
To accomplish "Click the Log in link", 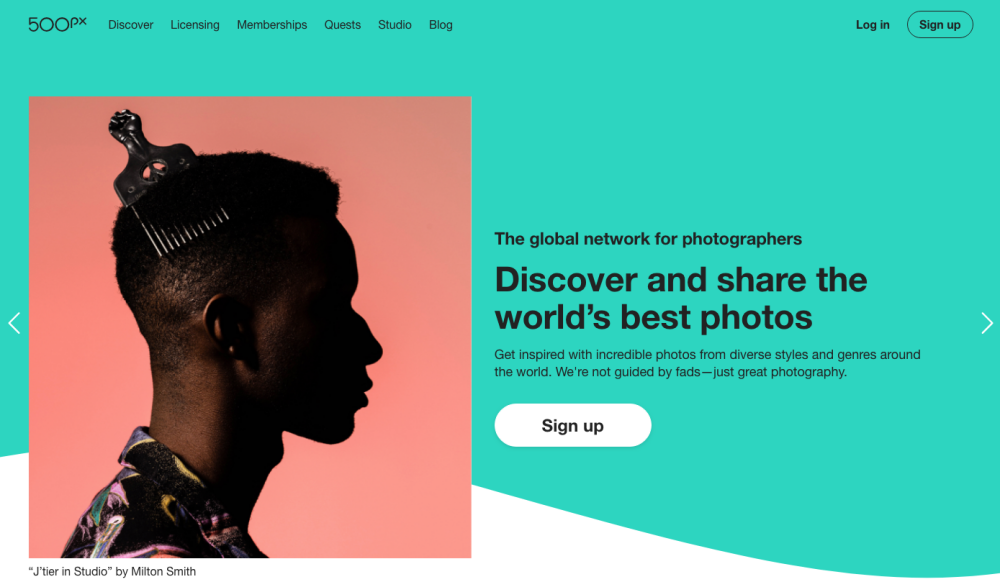I will (872, 25).
